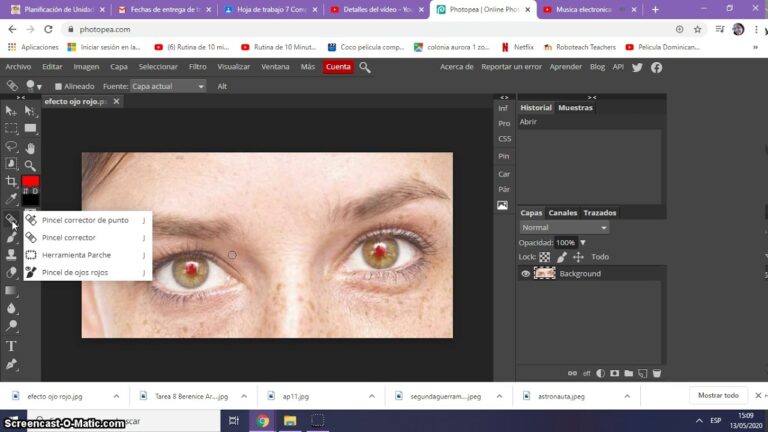The width and height of the screenshot is (768, 432).
Task: Select the Blur drop tool
Action: 11,309
